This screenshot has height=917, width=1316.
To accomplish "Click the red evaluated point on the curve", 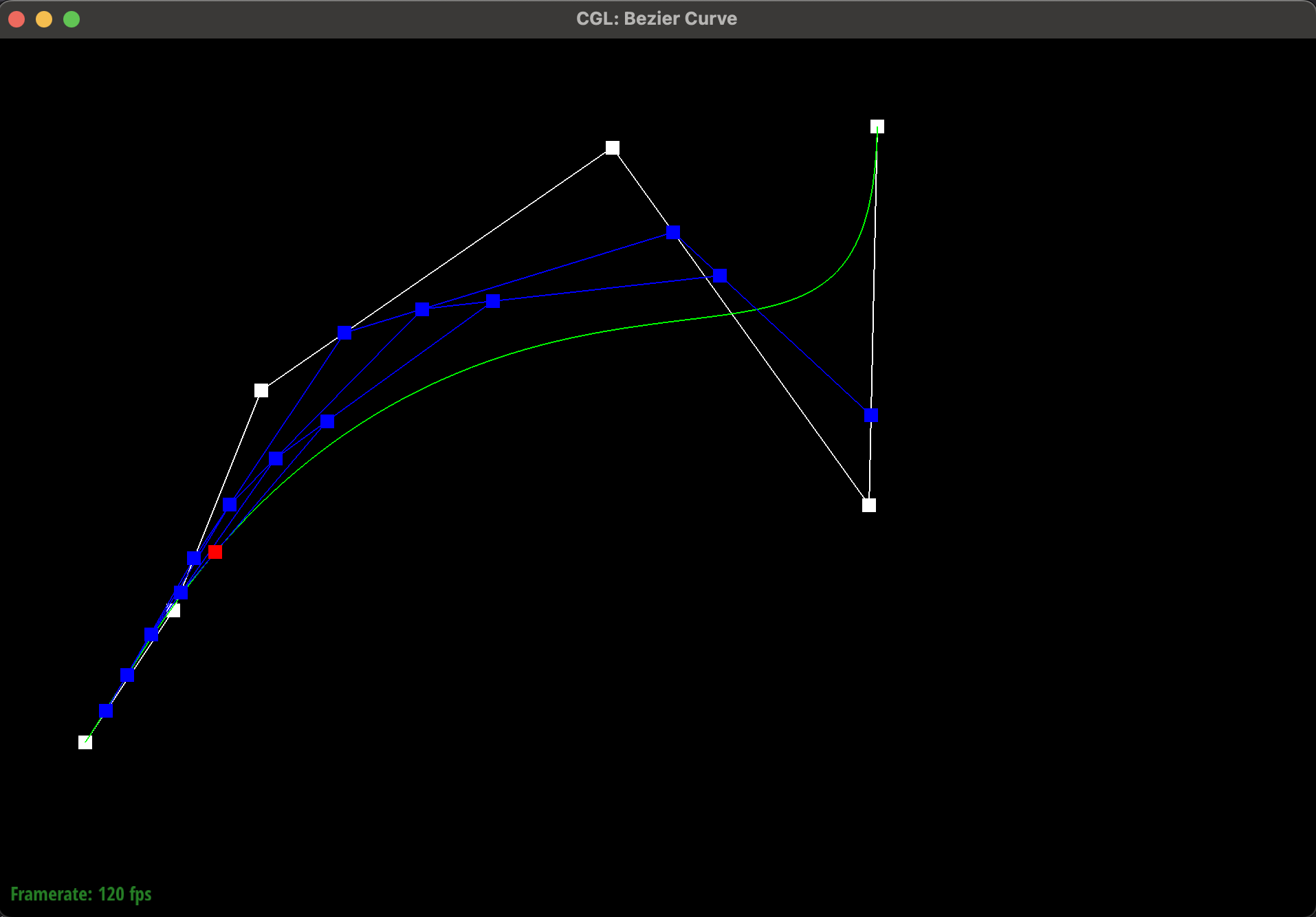I will point(215,552).
